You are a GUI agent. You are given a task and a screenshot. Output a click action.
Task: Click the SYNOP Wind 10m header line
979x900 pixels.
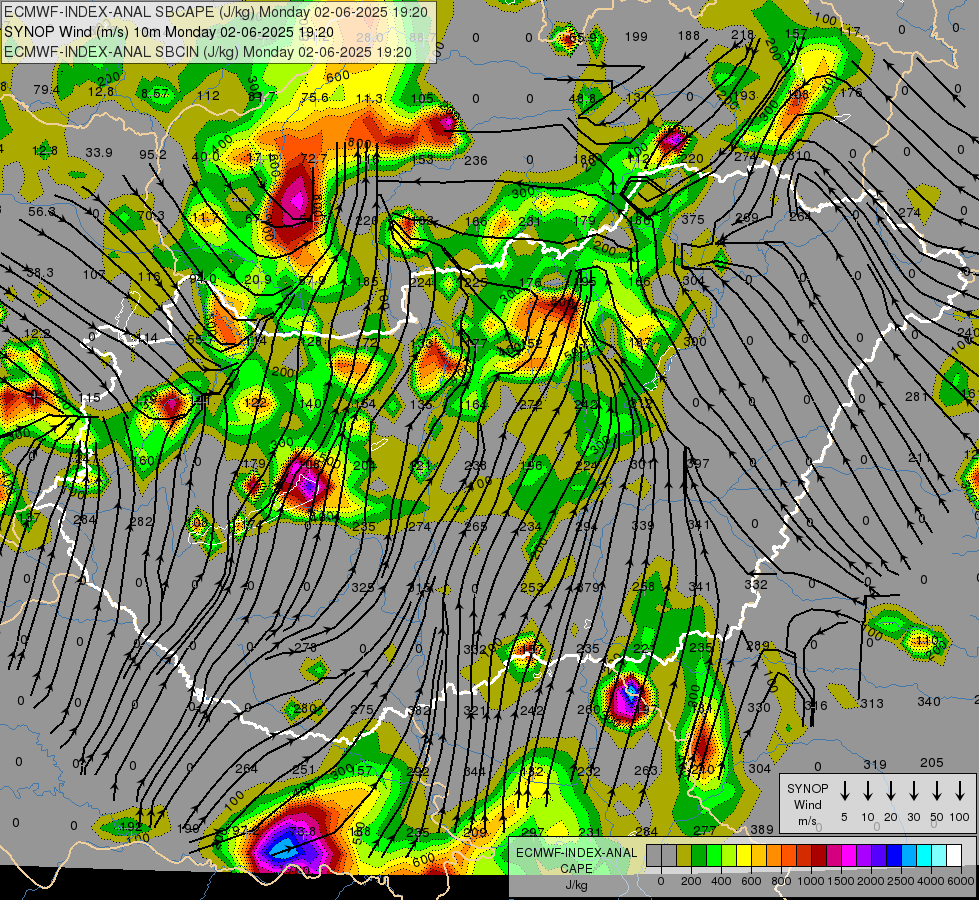[x=169, y=32]
